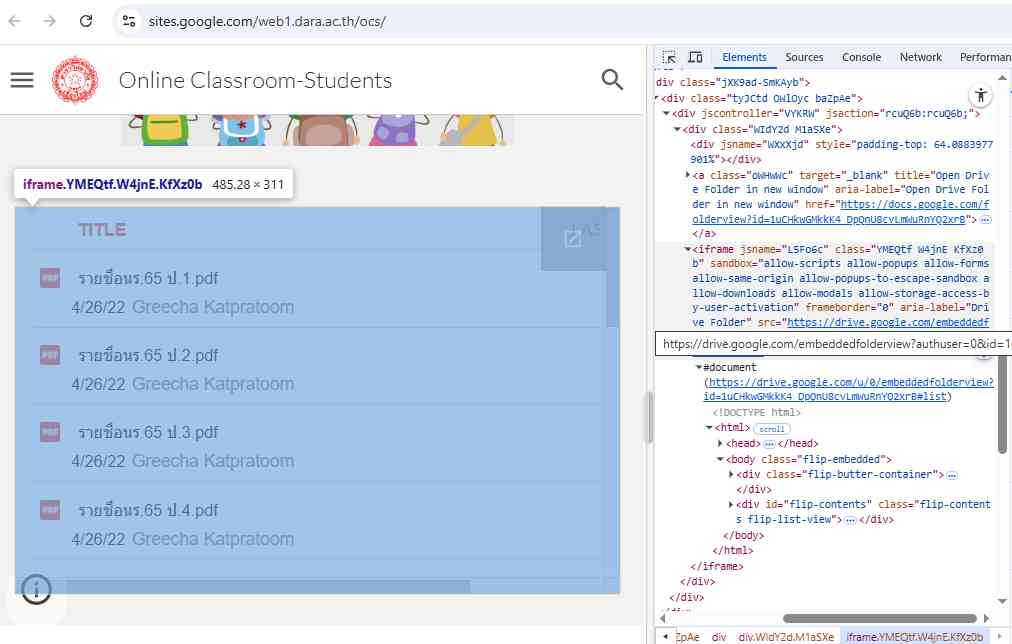Expand the flip-butter-container div
The width and height of the screenshot is (1012, 644).
pyautogui.click(x=732, y=474)
